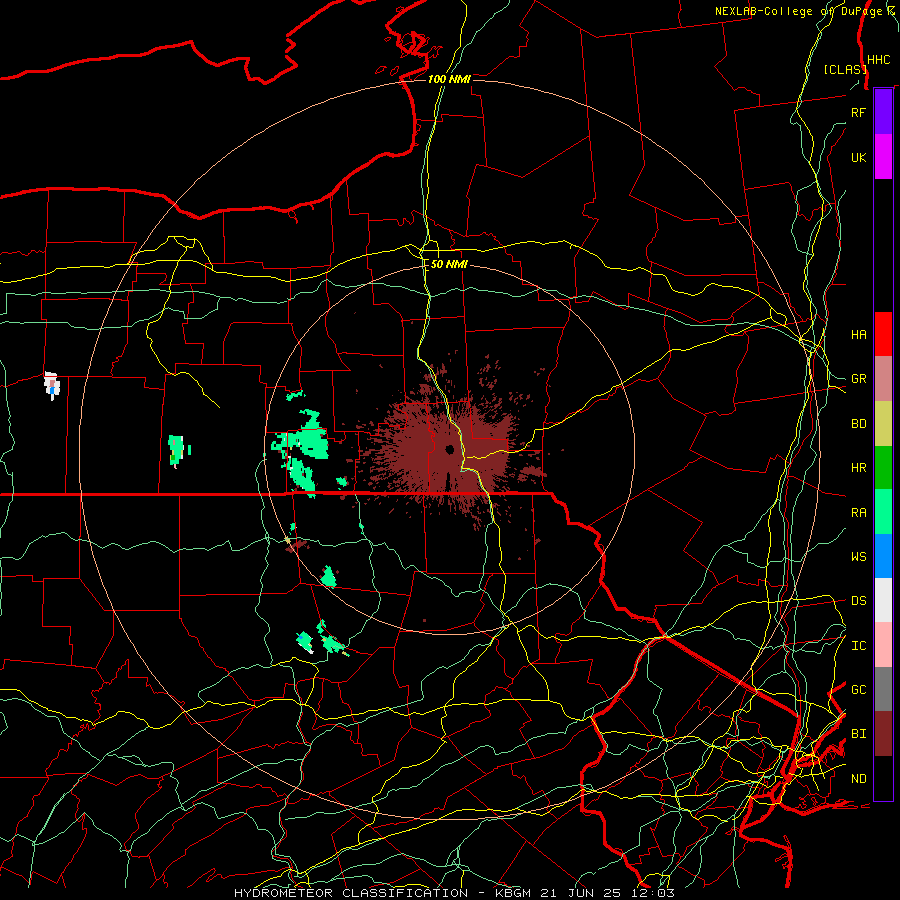Click the '50 NMI' range ring label
The image size is (900, 900).
coord(449,265)
